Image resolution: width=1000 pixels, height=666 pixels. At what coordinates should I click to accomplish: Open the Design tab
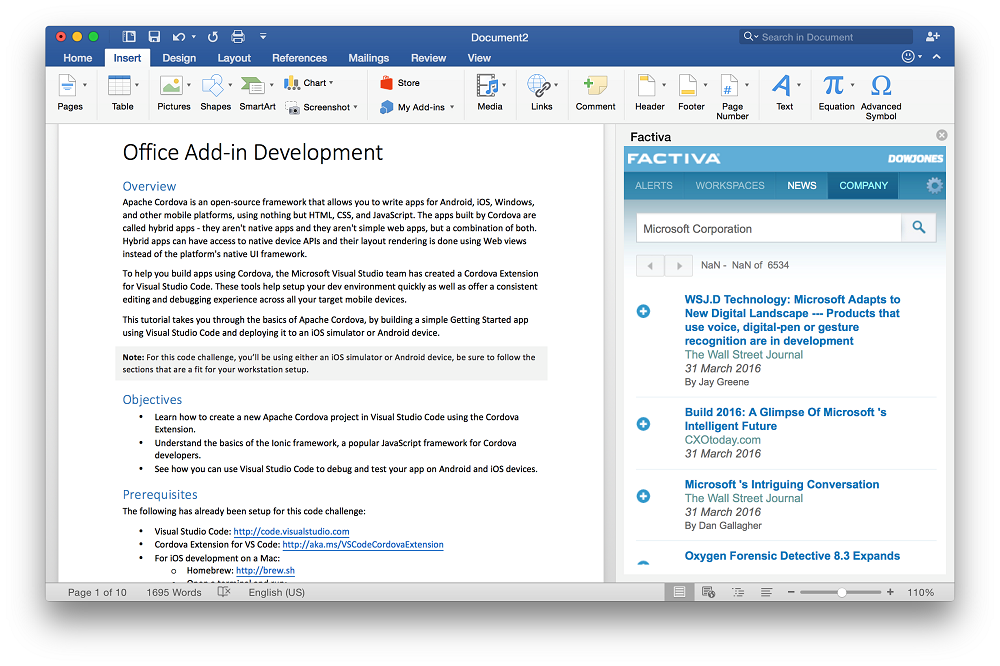click(x=179, y=58)
